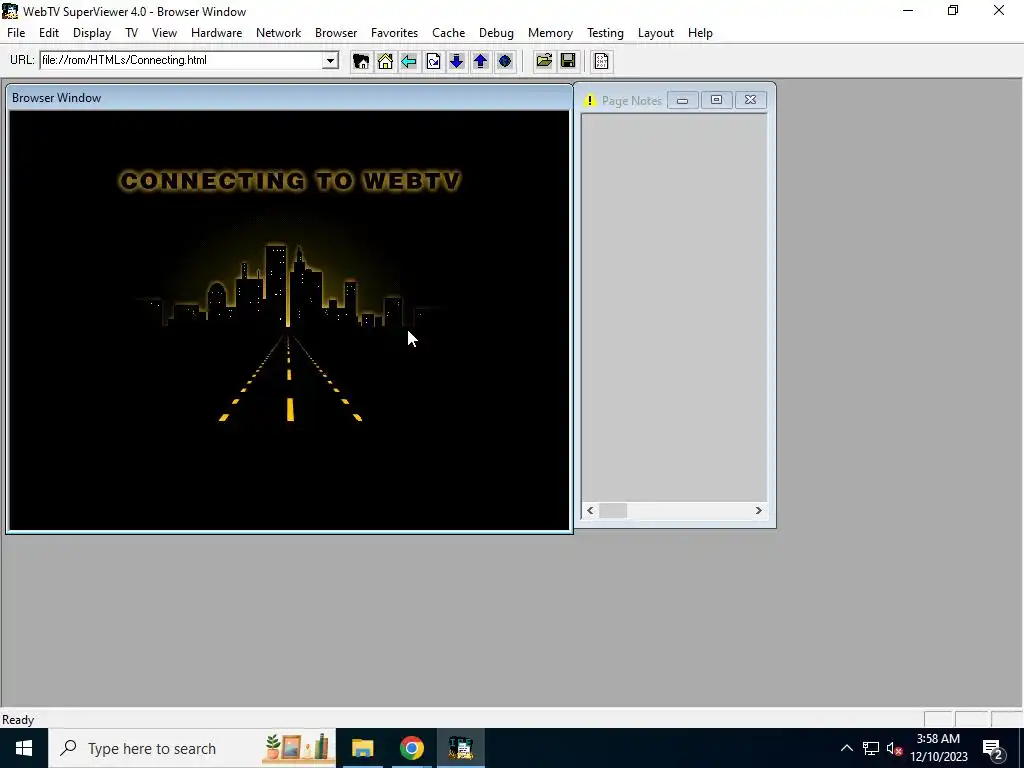Open the Display menu
This screenshot has height=768, width=1024.
pos(91,33)
